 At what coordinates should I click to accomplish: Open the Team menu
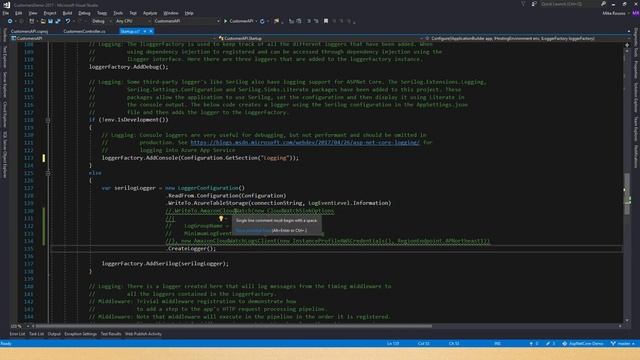(x=102, y=13)
